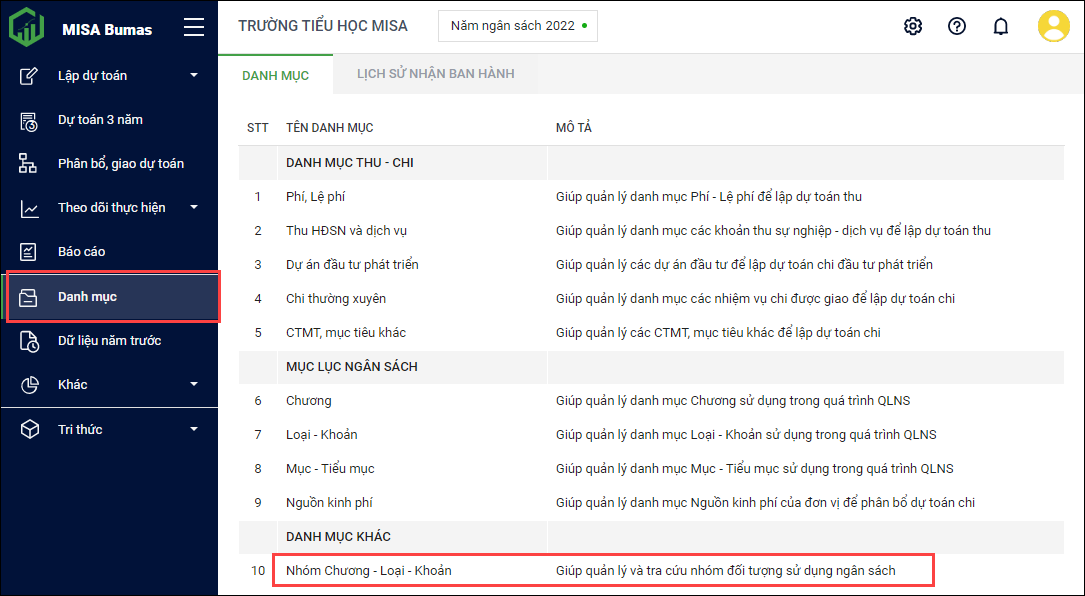Open settings gear icon in header
The height and width of the screenshot is (596, 1085).
pos(913,26)
